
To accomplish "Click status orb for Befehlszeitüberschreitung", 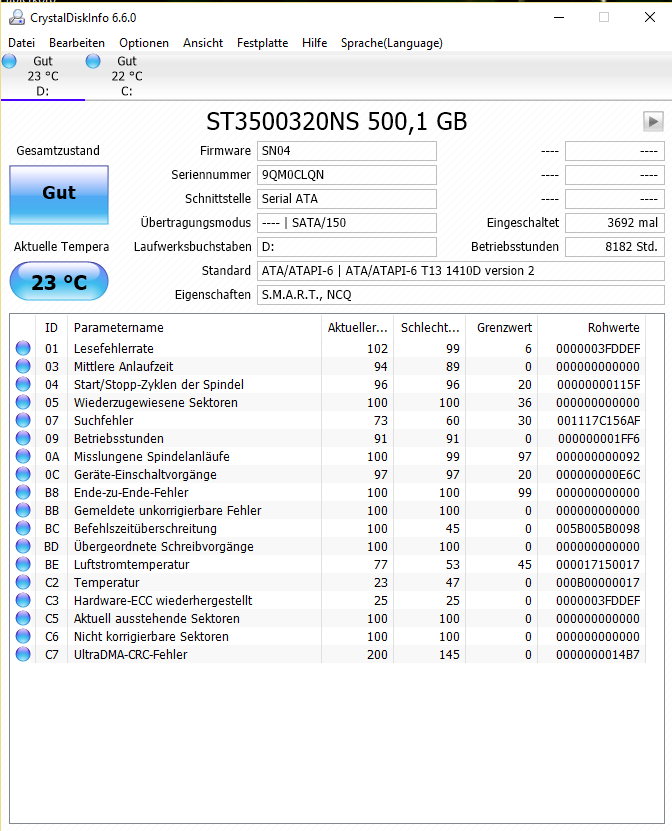I will click(x=23, y=528).
